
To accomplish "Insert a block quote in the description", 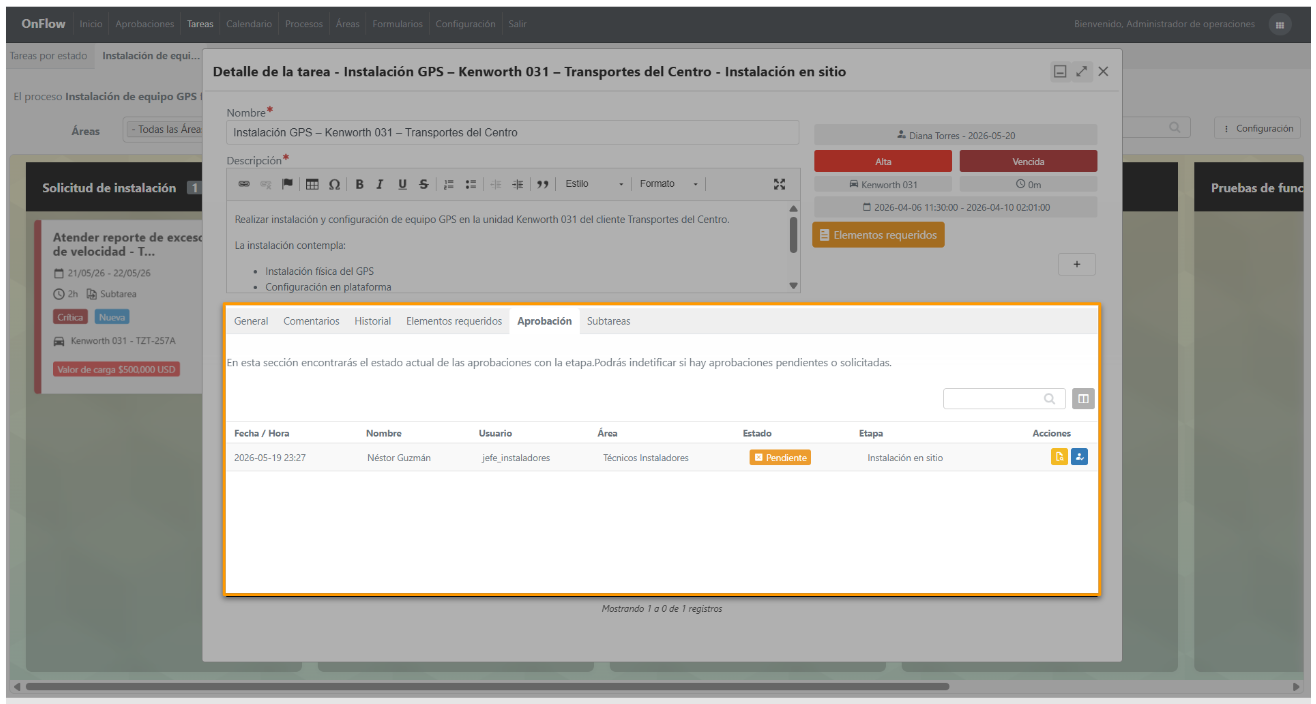I will click(543, 184).
